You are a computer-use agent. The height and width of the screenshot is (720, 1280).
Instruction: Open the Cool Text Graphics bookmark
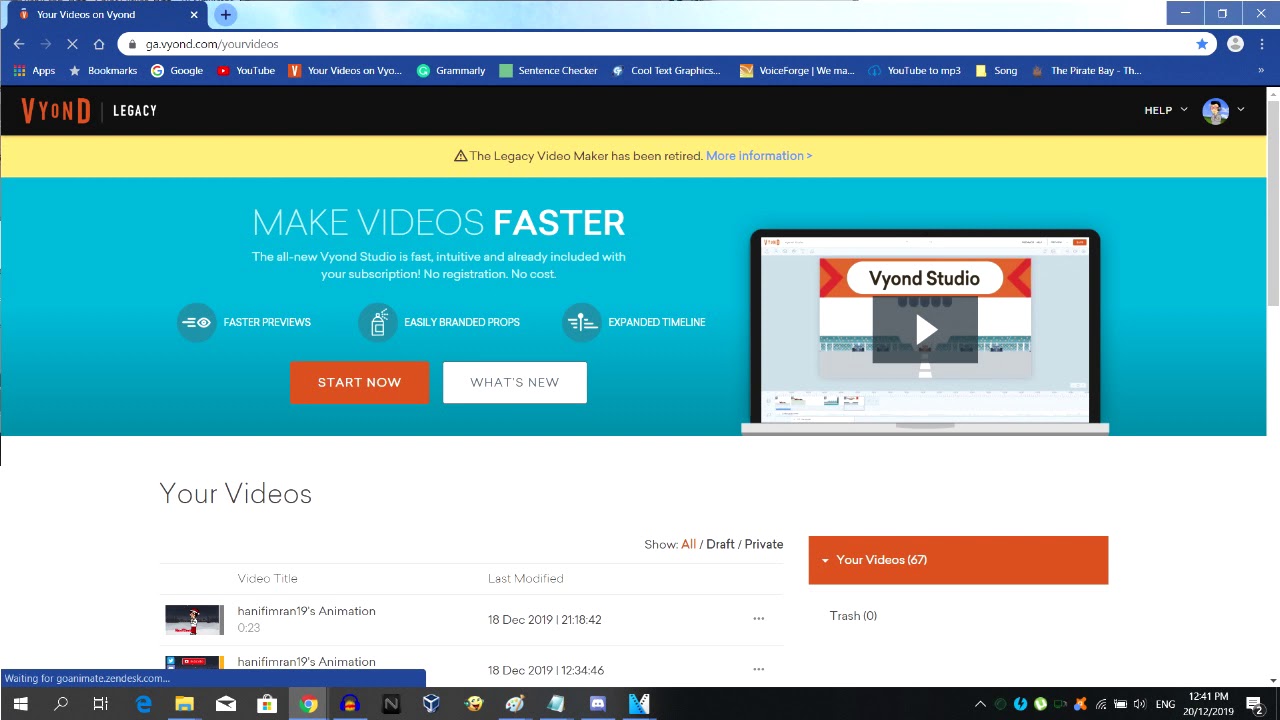666,71
